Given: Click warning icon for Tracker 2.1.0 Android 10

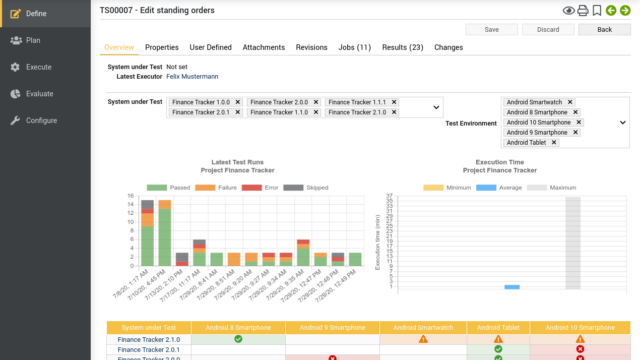Looking at the screenshot, I should [x=580, y=339].
